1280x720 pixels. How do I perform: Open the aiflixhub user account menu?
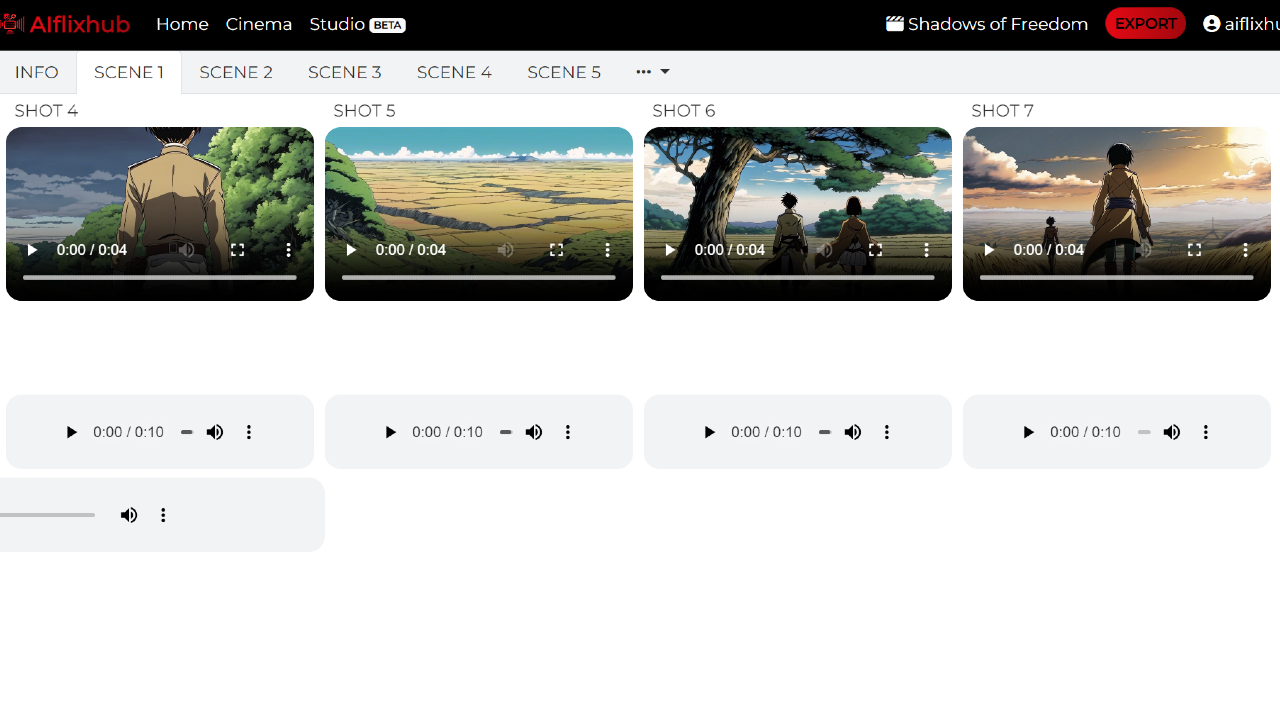[1241, 24]
